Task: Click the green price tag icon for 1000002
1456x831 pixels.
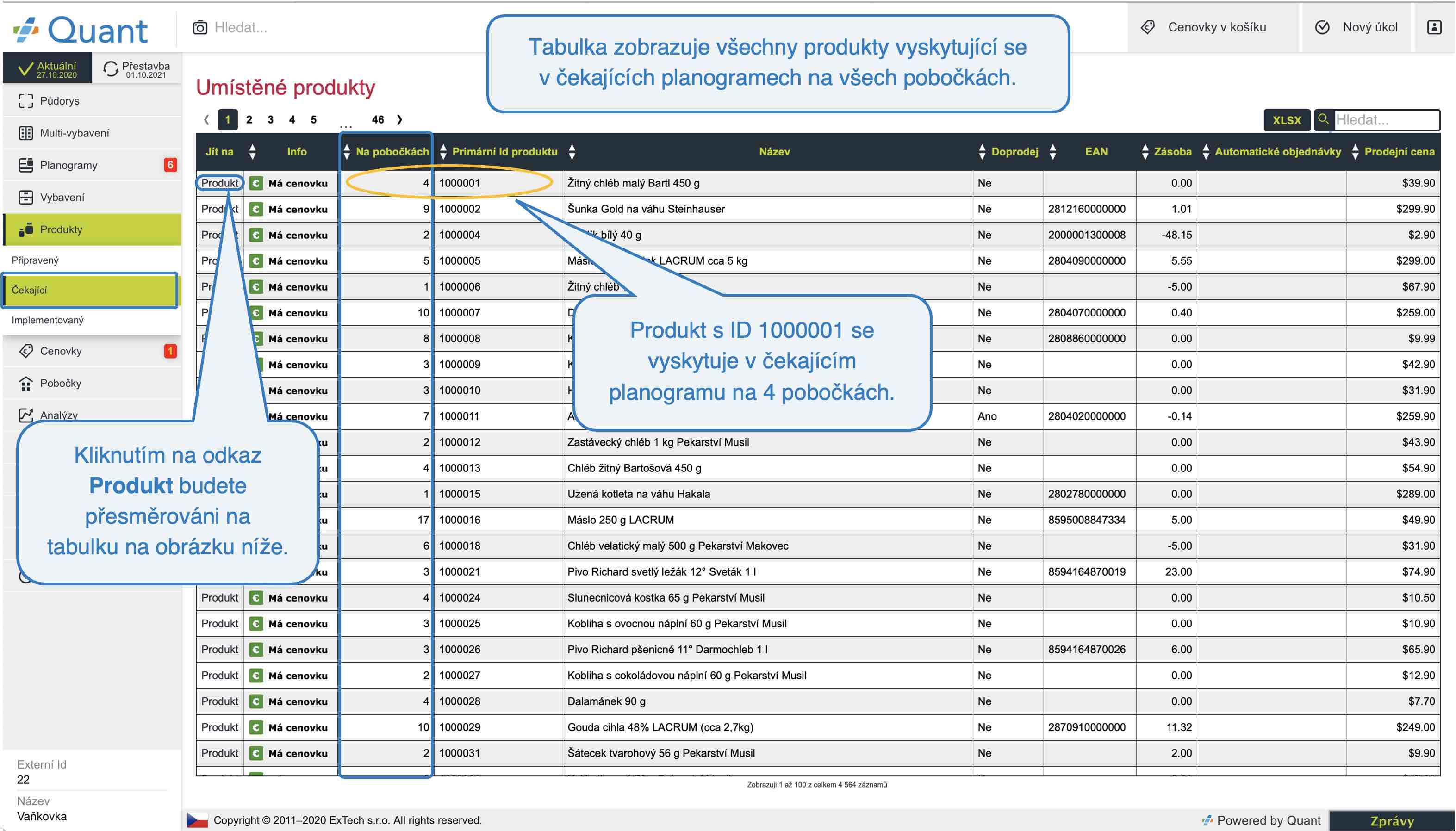Action: (x=256, y=209)
